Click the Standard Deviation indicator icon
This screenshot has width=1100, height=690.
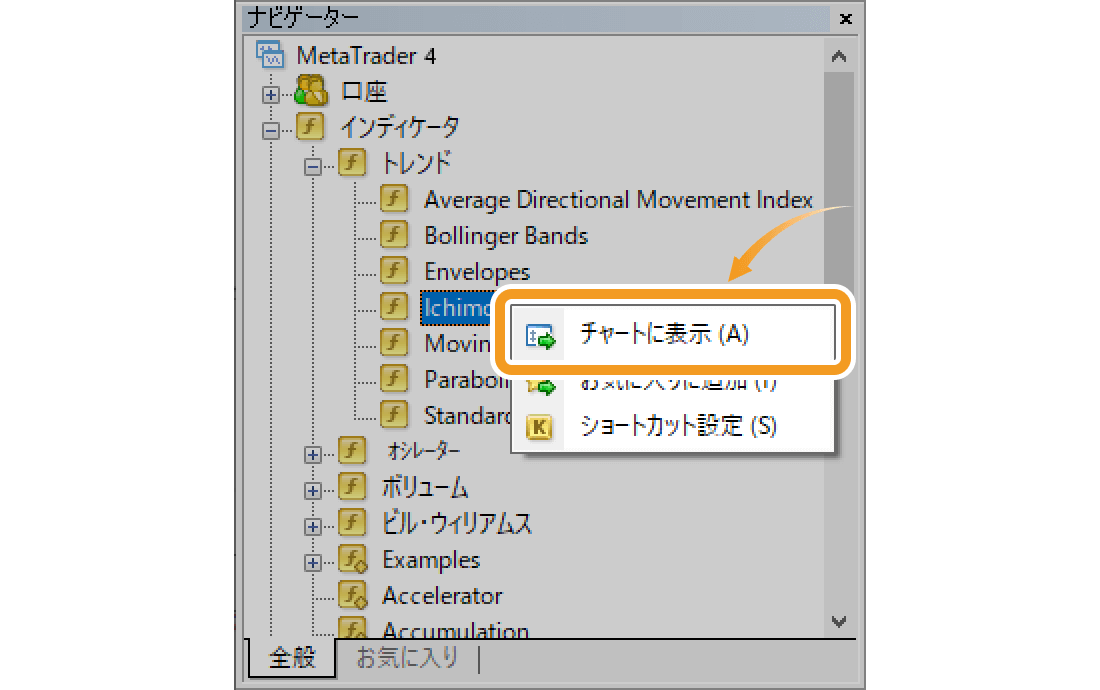[x=394, y=414]
